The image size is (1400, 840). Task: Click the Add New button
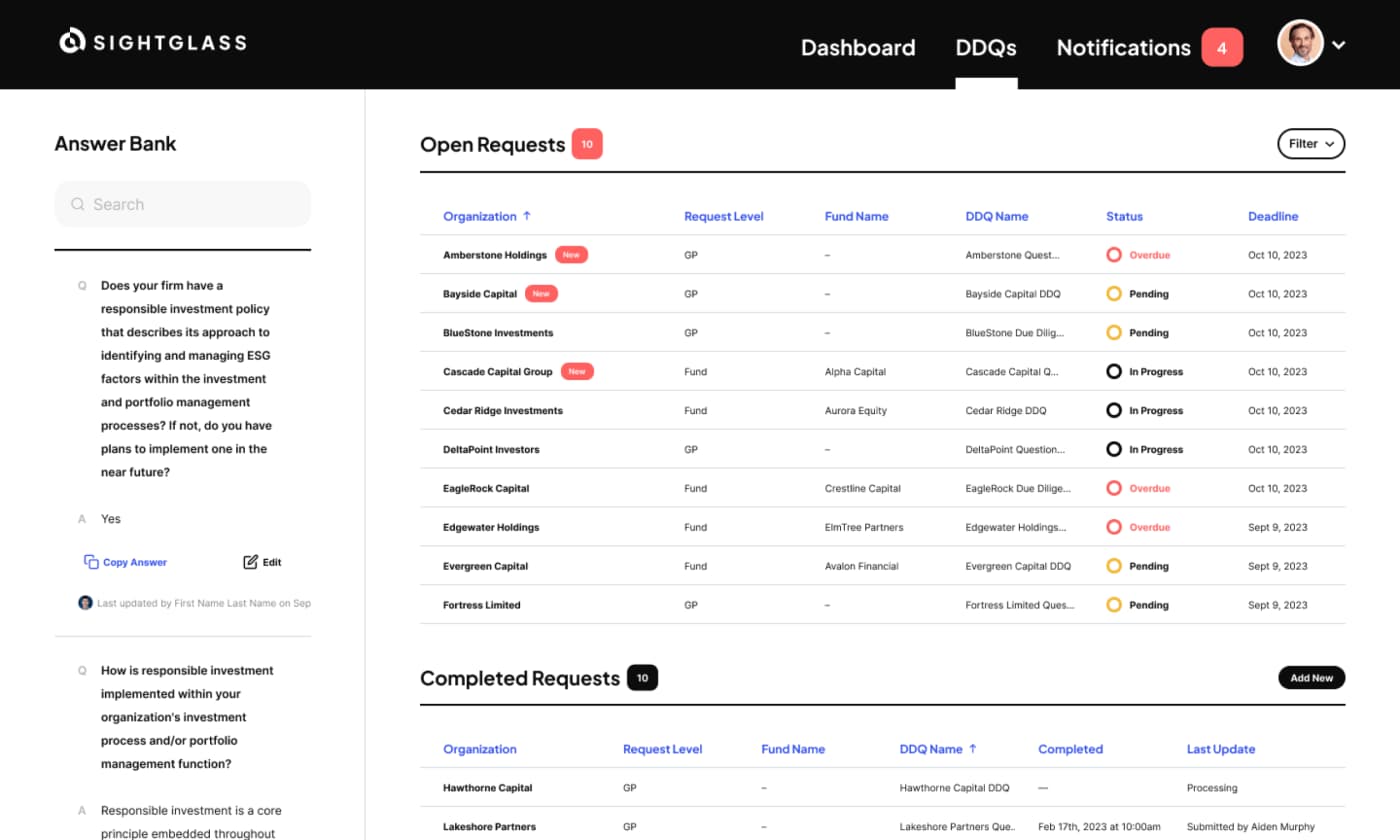pos(1311,677)
